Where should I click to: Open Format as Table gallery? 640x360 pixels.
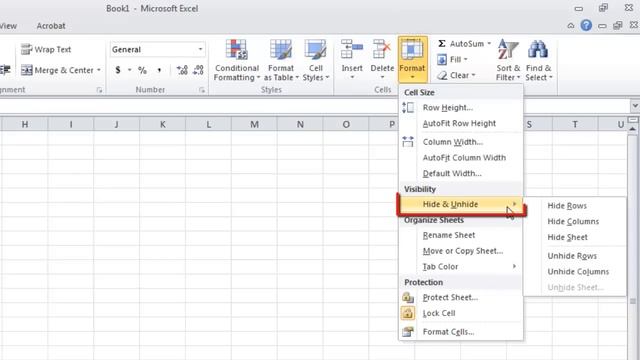point(281,60)
